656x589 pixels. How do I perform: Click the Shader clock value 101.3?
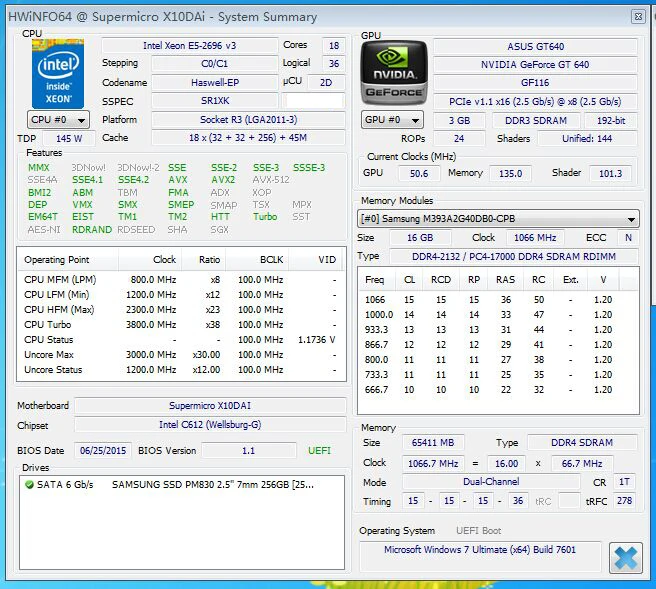610,173
